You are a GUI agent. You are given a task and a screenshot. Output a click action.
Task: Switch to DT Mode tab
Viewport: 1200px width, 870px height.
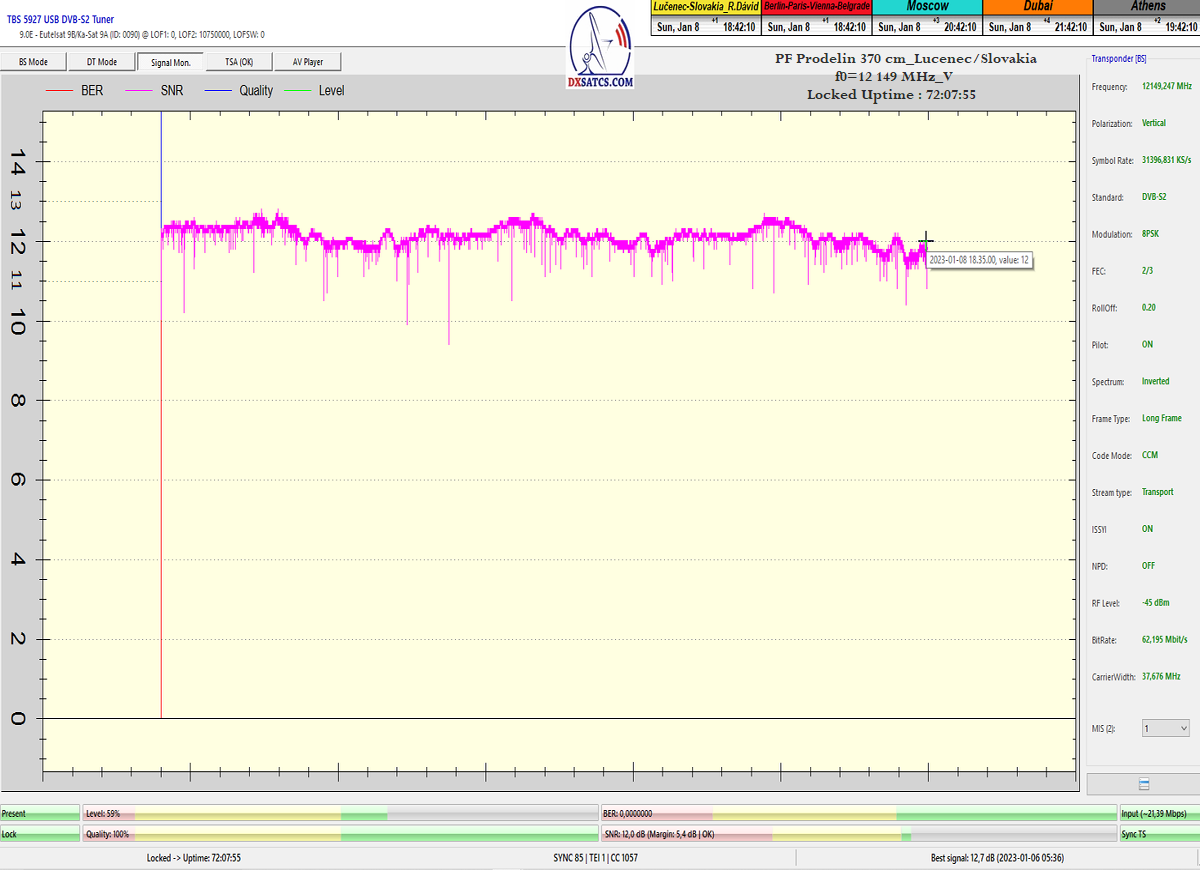click(x=101, y=62)
